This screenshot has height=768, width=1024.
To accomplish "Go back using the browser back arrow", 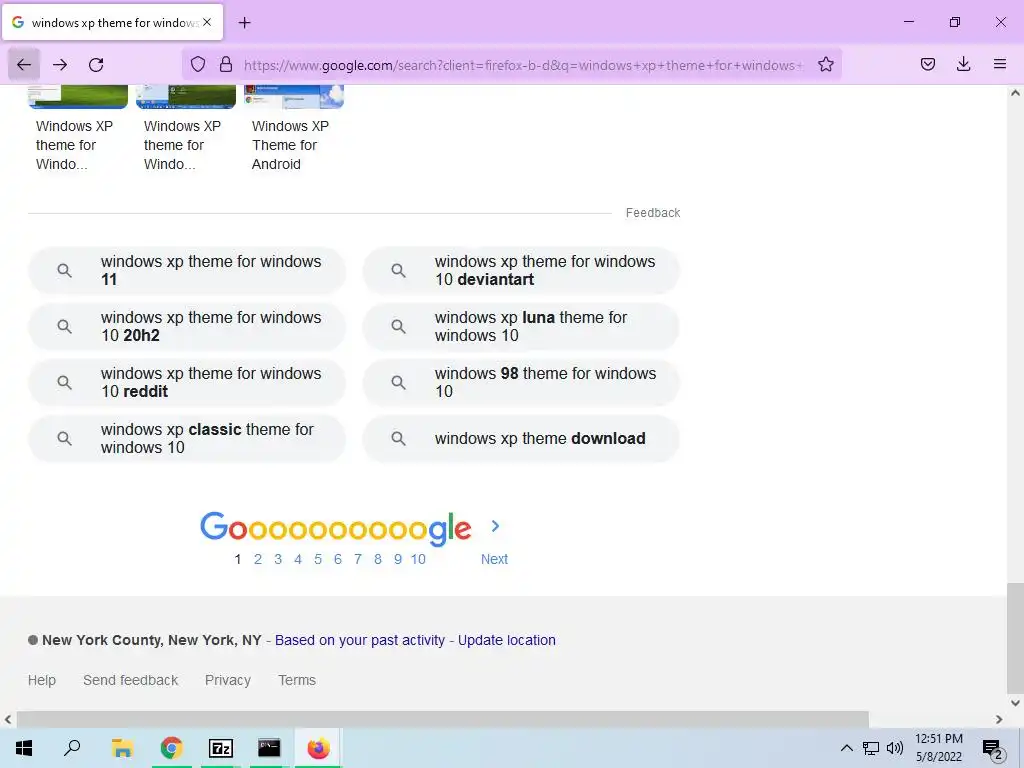I will [24, 65].
